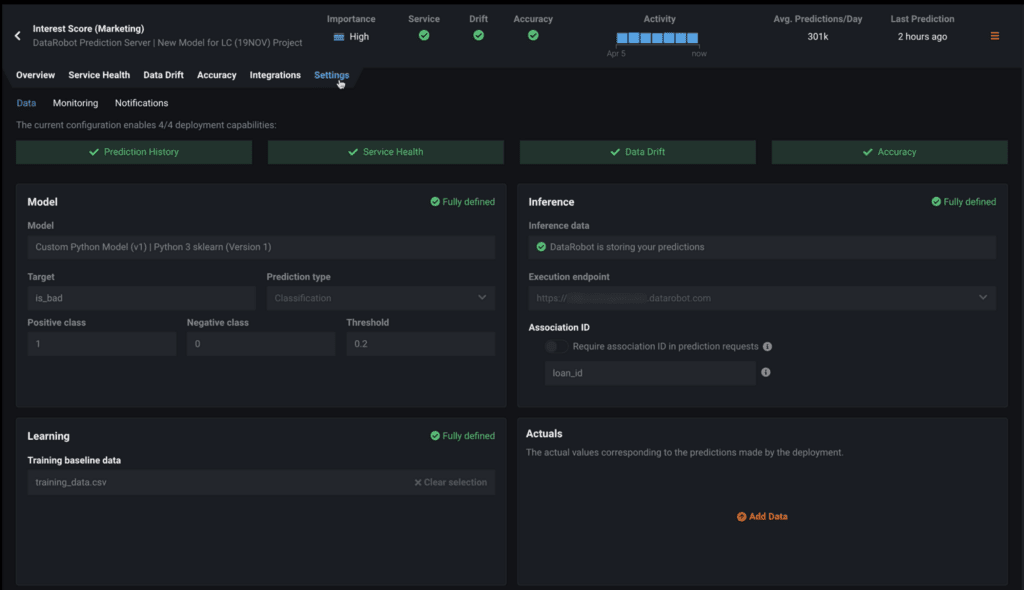Click the Service Health capability button
The height and width of the screenshot is (590, 1024).
(386, 152)
